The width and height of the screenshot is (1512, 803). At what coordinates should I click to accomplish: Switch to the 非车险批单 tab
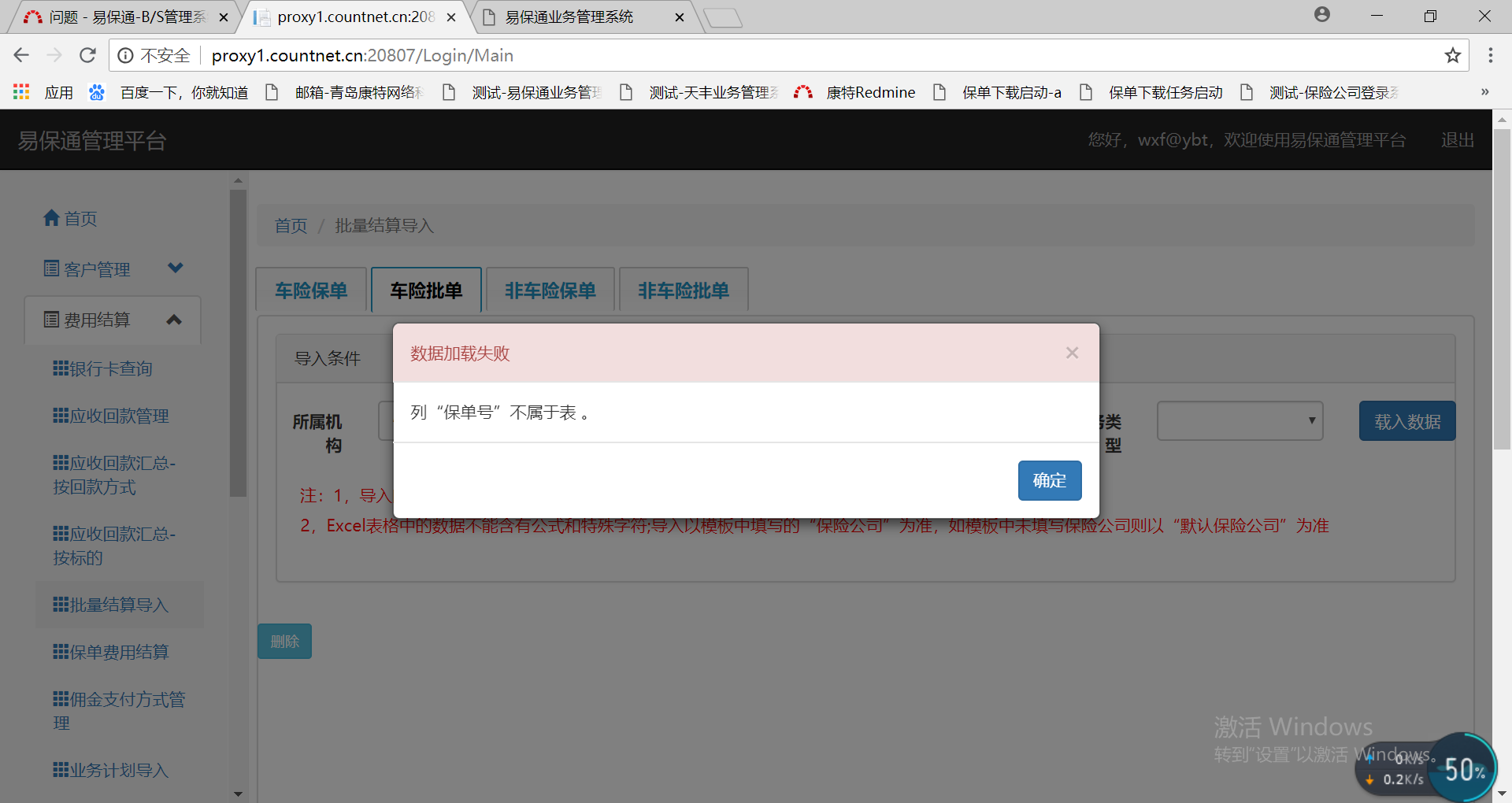(684, 290)
